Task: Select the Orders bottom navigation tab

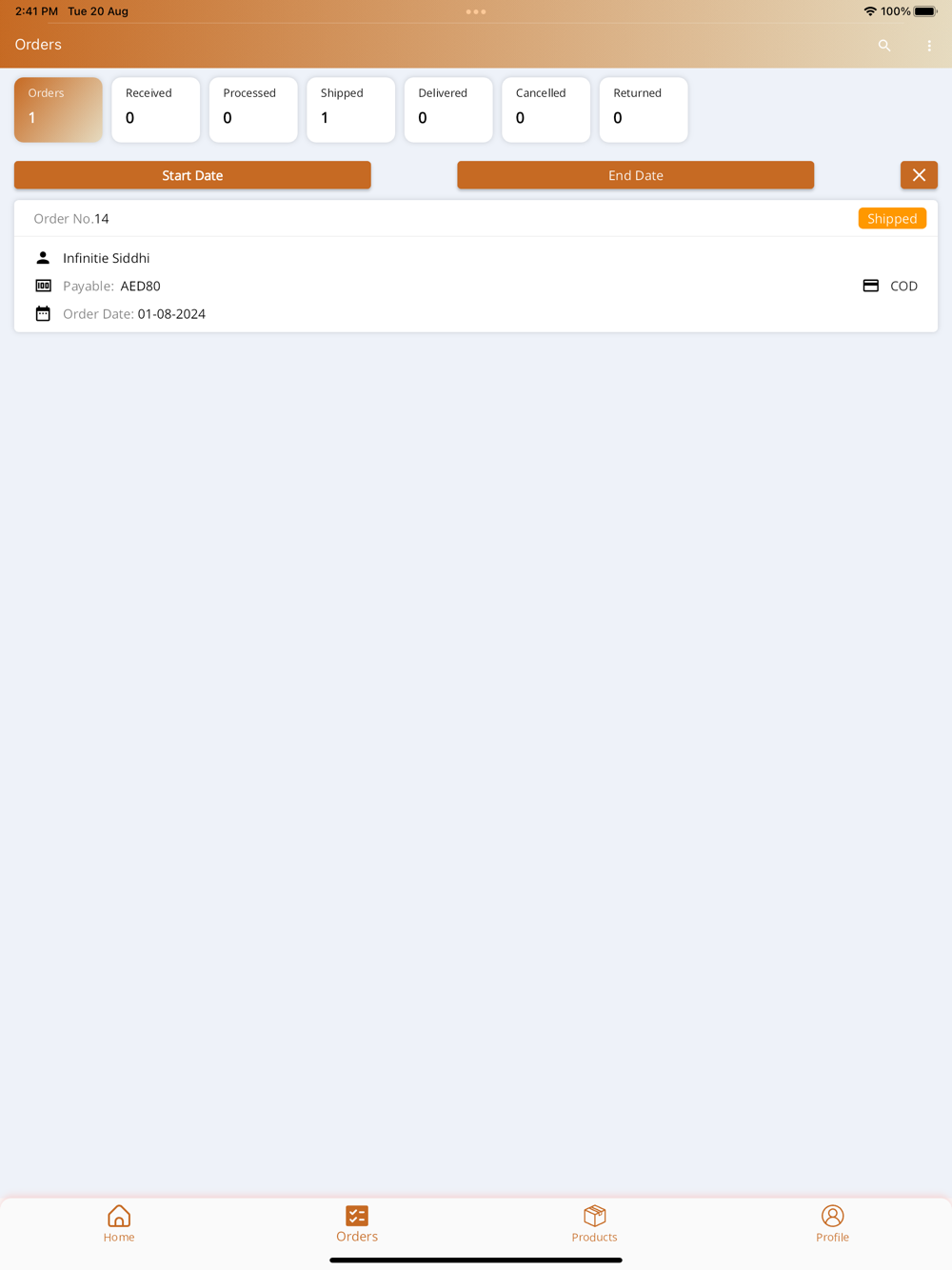Action: tap(357, 1224)
